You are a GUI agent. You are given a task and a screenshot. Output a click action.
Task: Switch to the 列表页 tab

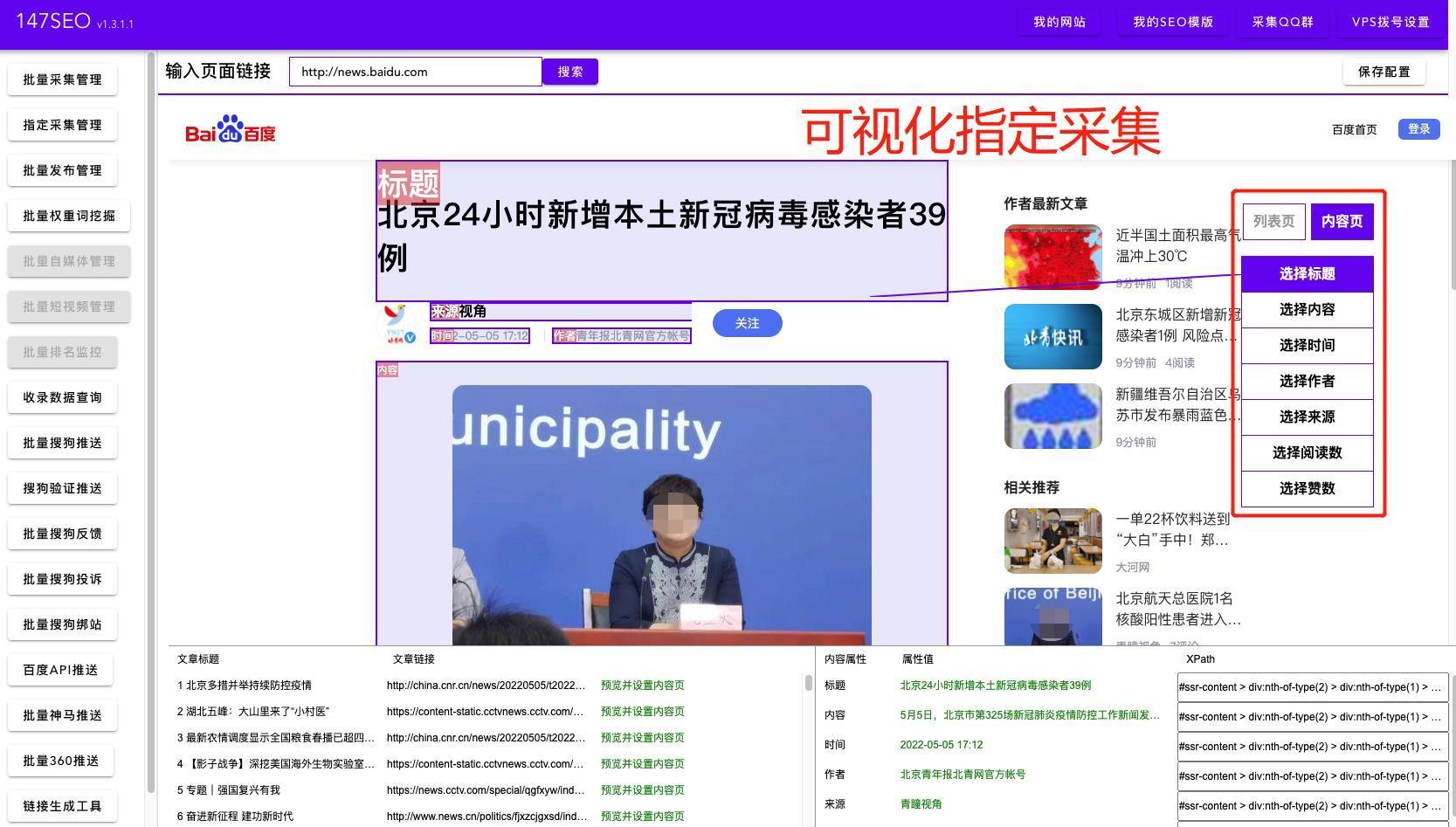click(1273, 221)
